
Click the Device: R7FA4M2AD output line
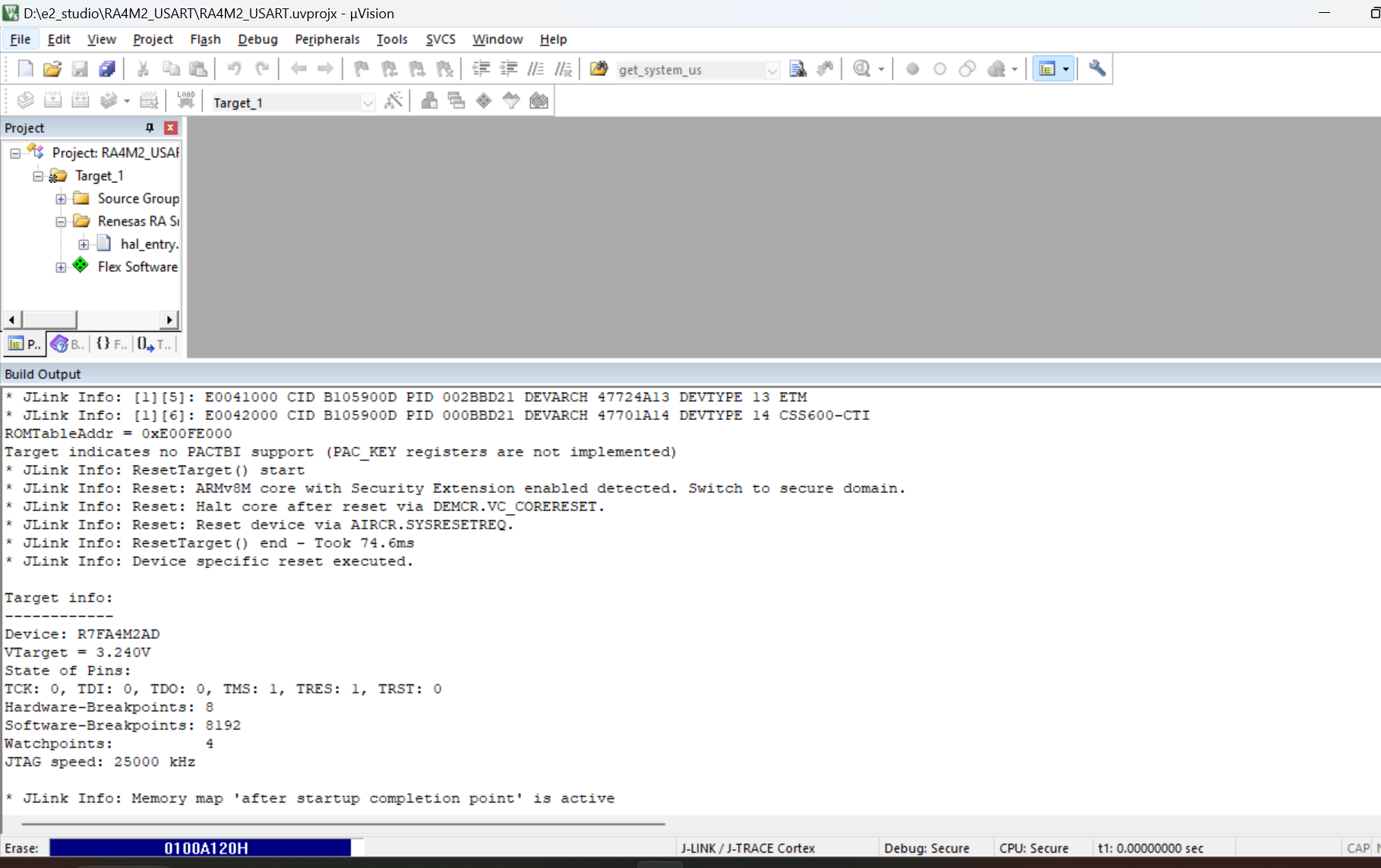82,634
